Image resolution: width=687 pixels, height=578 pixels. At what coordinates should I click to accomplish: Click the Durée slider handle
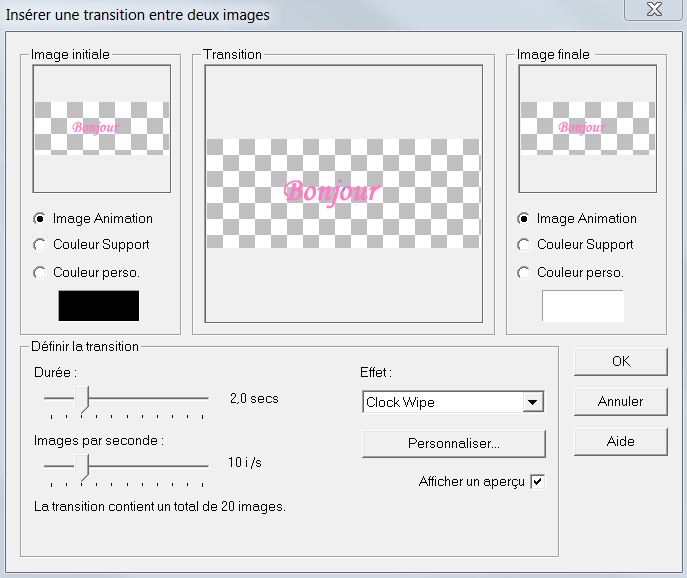(x=81, y=400)
